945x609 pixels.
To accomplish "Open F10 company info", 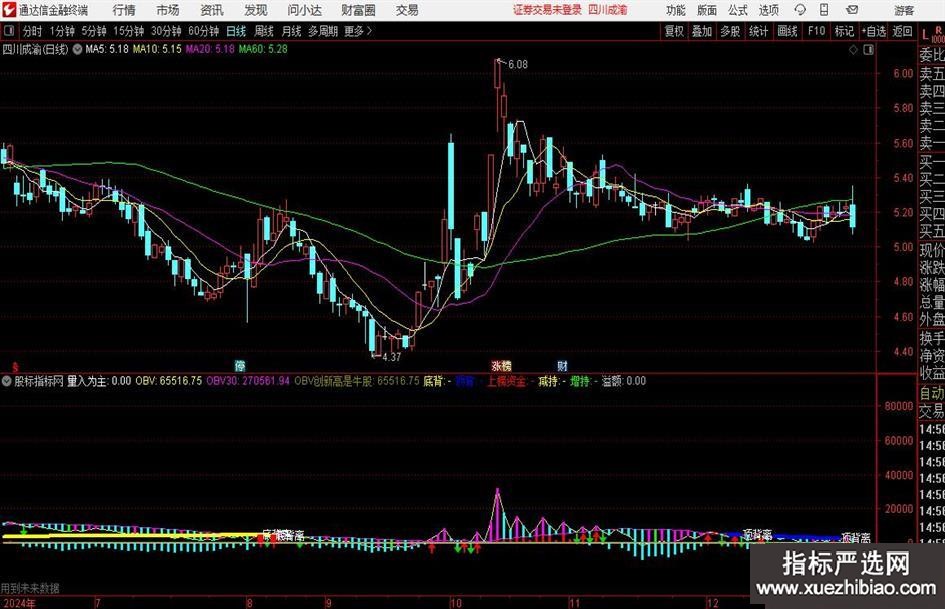I will click(x=816, y=31).
